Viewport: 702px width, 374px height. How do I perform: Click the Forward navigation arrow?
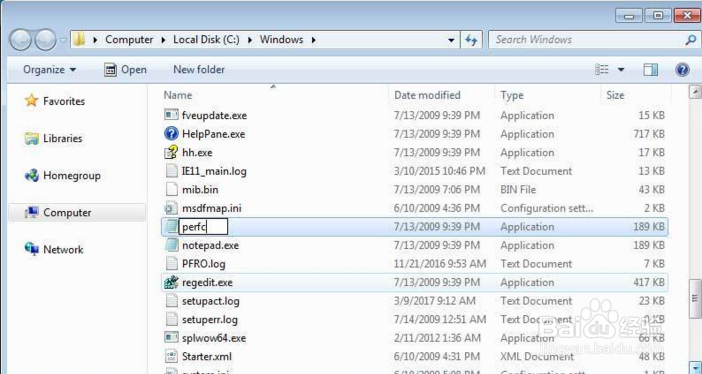coord(45,40)
